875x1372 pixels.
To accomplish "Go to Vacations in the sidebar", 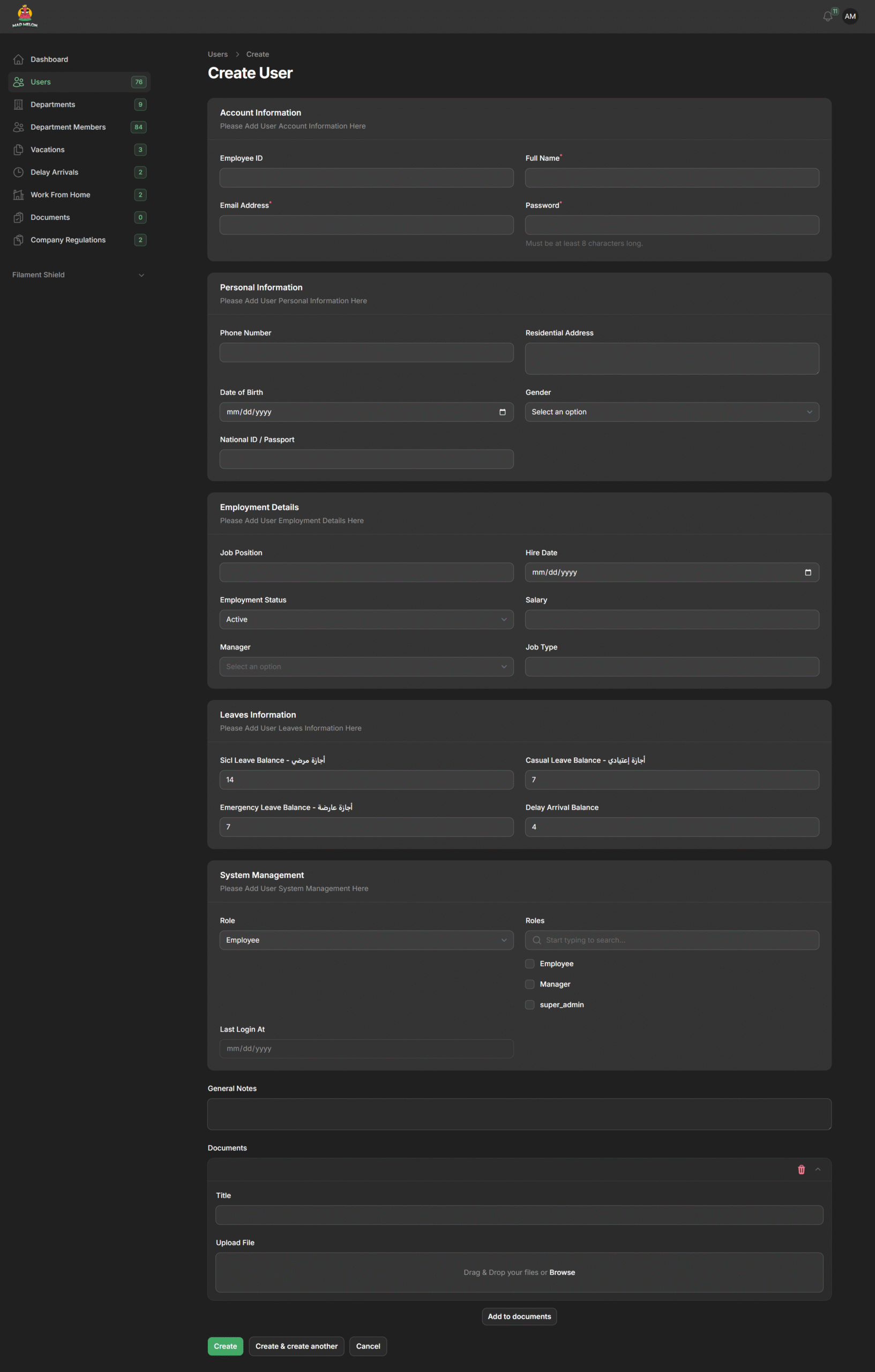I will click(47, 150).
